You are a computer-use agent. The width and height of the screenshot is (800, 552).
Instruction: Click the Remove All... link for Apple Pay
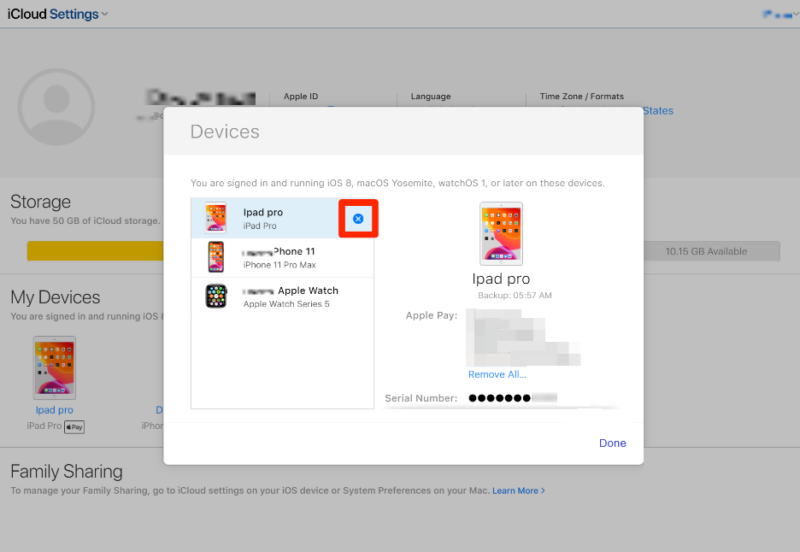(497, 375)
